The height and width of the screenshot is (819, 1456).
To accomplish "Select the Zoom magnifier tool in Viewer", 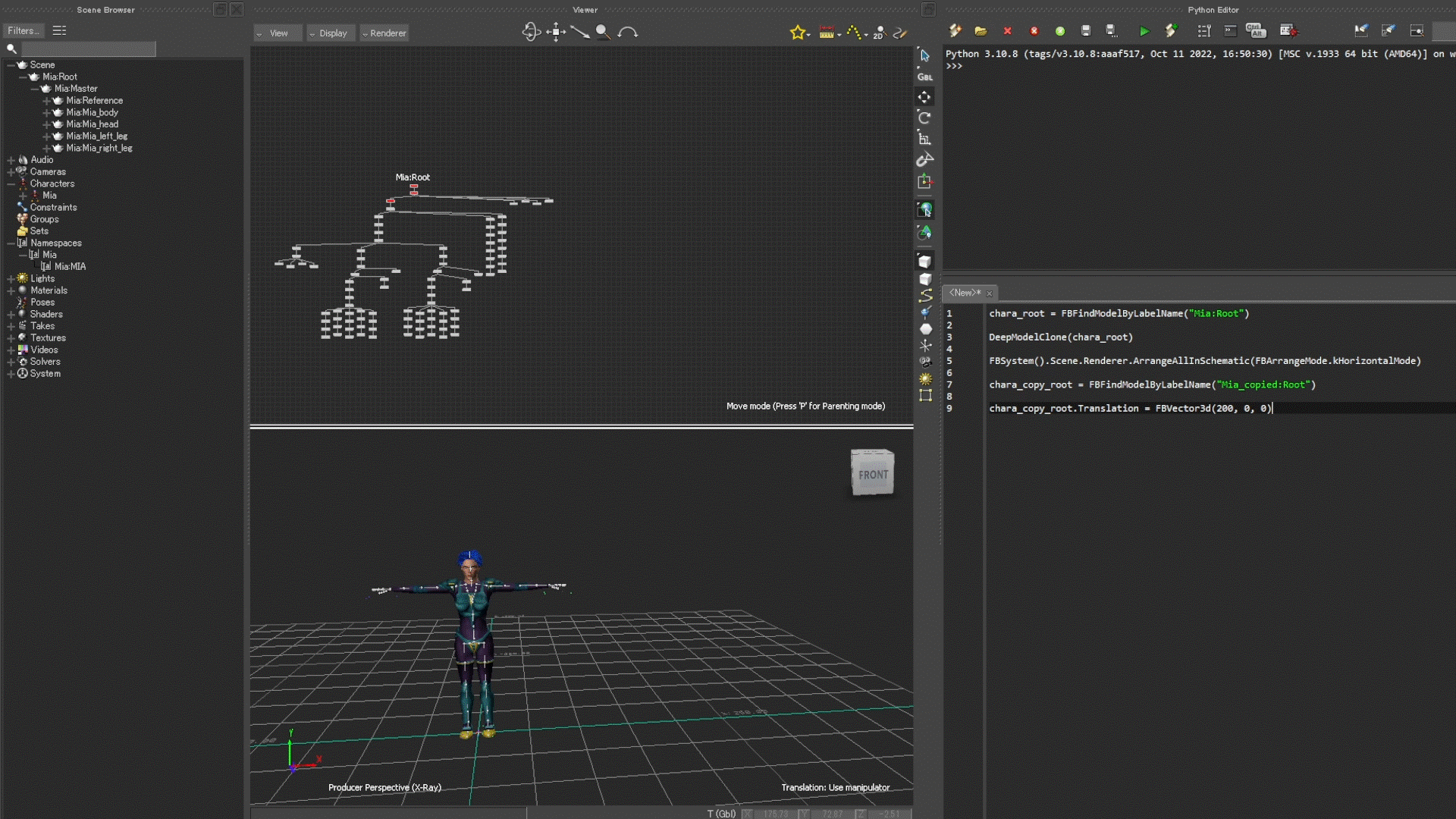I will [603, 32].
